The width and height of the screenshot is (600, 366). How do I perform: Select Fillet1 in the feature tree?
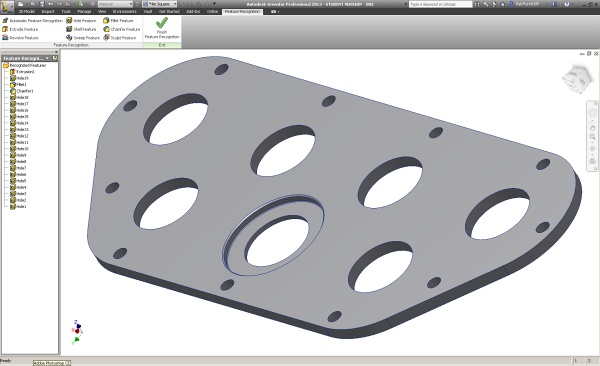tap(18, 85)
